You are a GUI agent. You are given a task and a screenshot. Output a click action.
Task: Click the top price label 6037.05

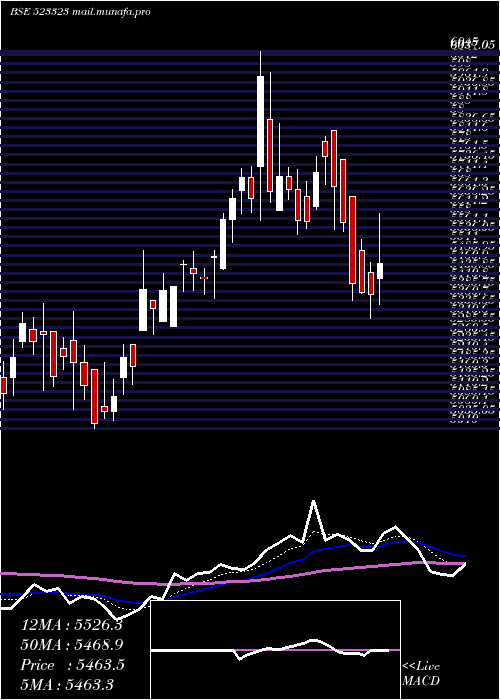473,44
